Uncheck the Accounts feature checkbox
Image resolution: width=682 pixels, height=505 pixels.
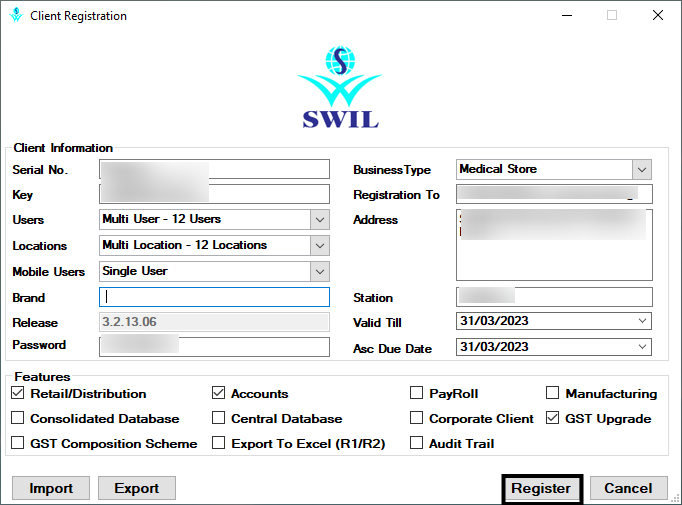(x=218, y=393)
